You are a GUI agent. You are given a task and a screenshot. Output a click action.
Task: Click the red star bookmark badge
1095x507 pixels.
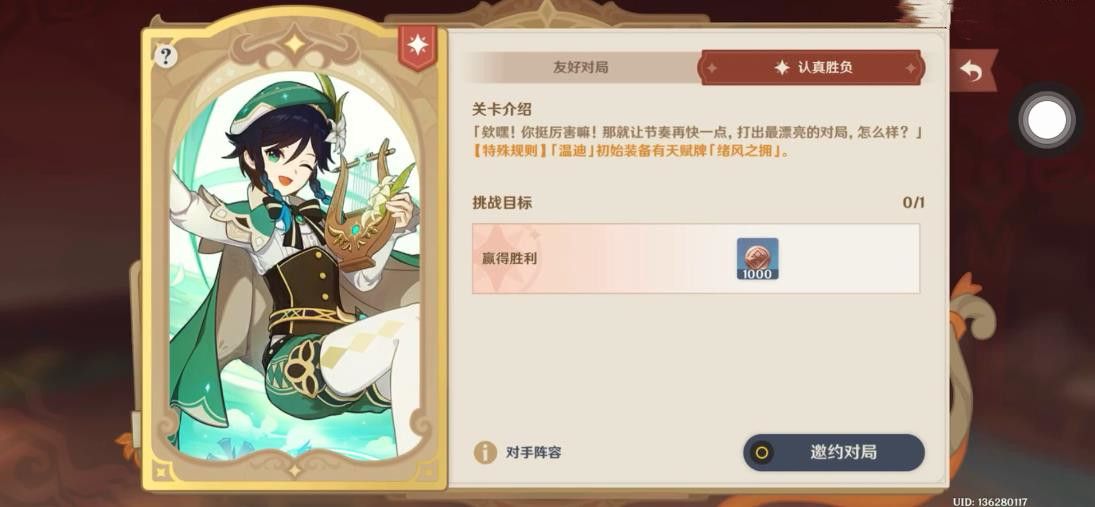418,47
